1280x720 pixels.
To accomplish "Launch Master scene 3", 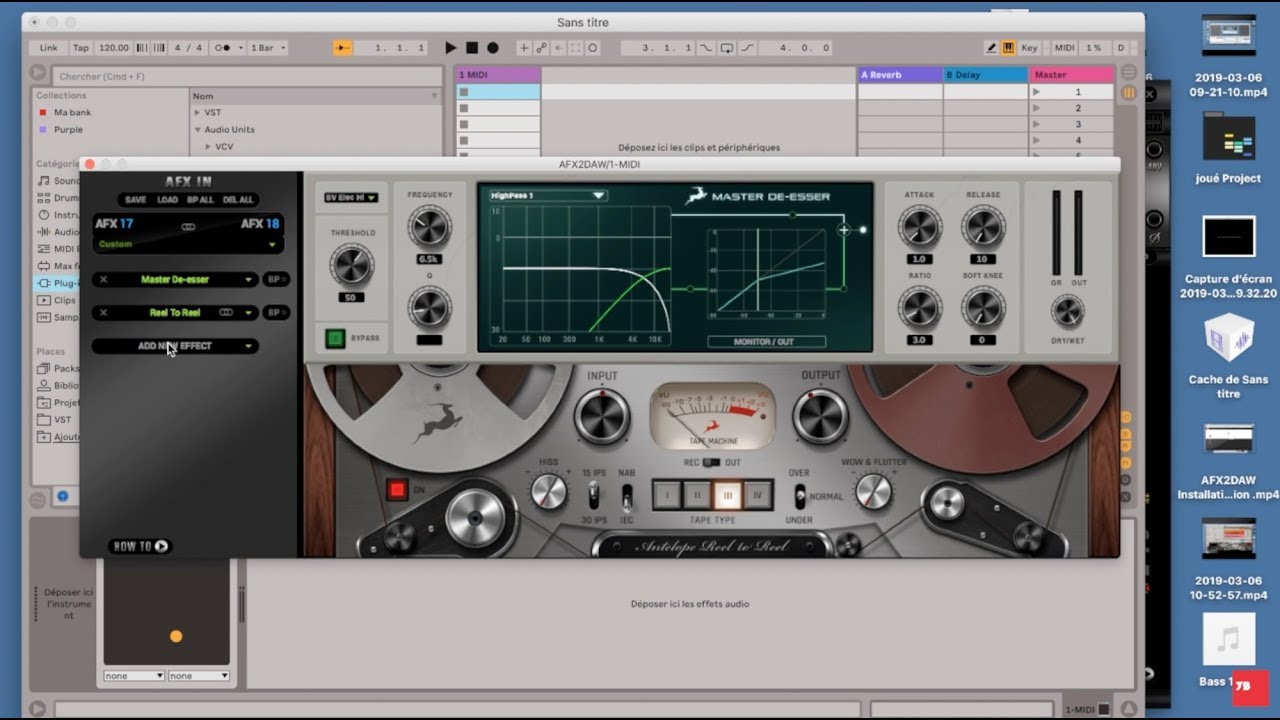I will (1036, 124).
